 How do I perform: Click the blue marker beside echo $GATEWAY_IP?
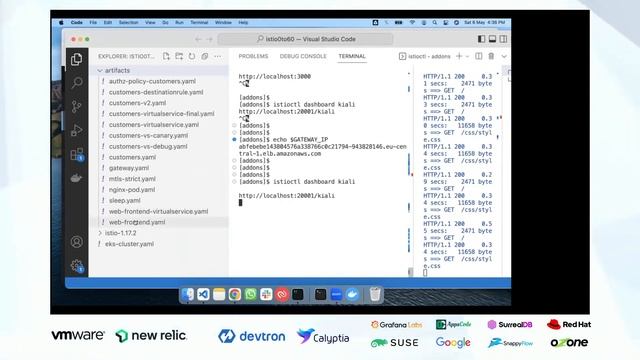point(234,140)
